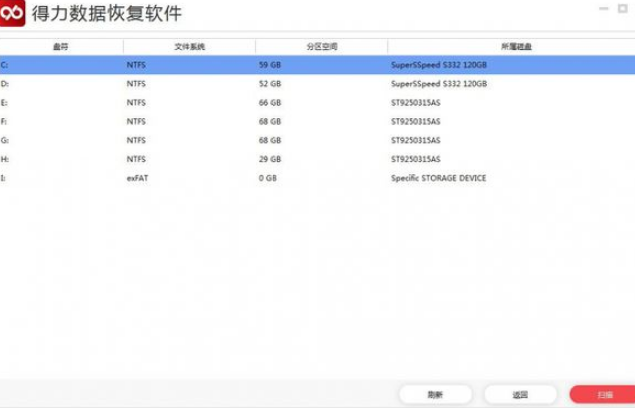
Task: Maximize the recovery software window
Action: [x=622, y=9]
